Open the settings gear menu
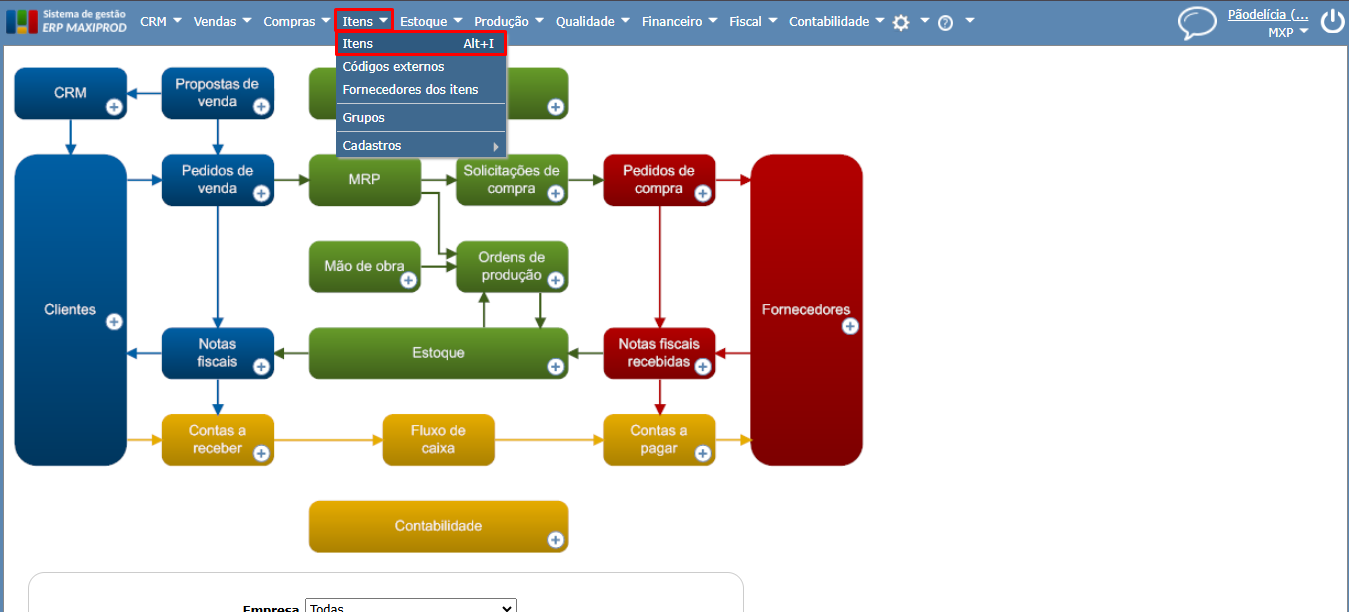The height and width of the screenshot is (612, 1349). (901, 22)
